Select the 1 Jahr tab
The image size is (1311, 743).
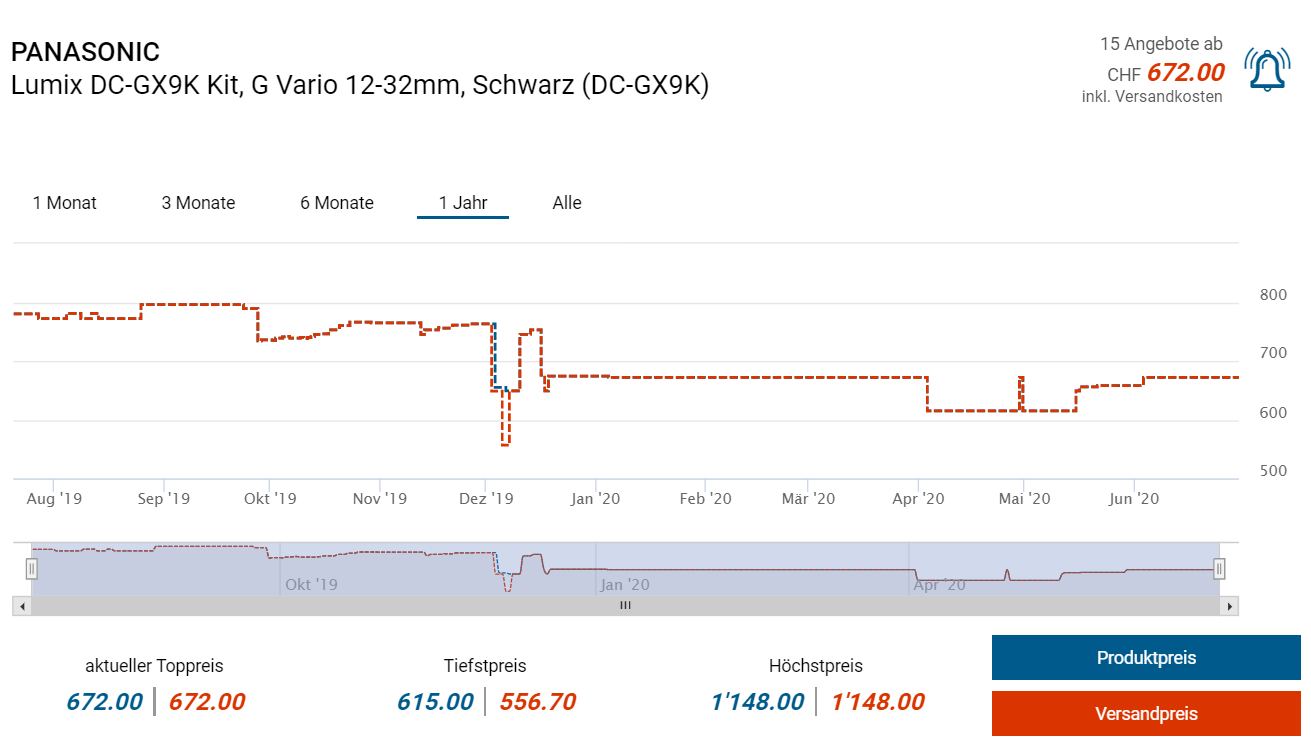point(463,203)
